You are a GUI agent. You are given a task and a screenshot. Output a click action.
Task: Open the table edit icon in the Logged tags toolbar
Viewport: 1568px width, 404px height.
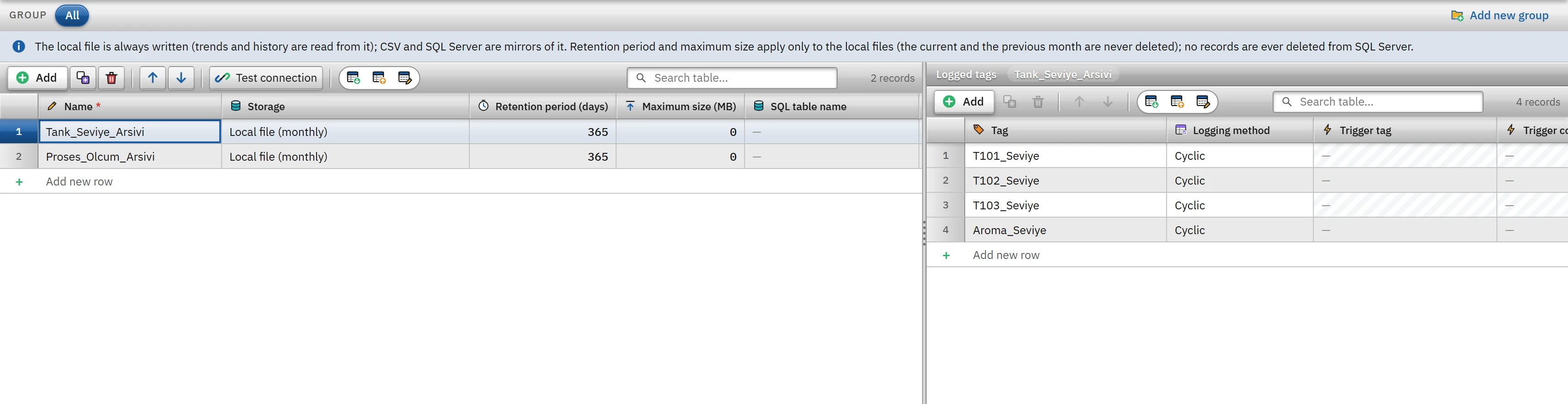[x=1203, y=102]
